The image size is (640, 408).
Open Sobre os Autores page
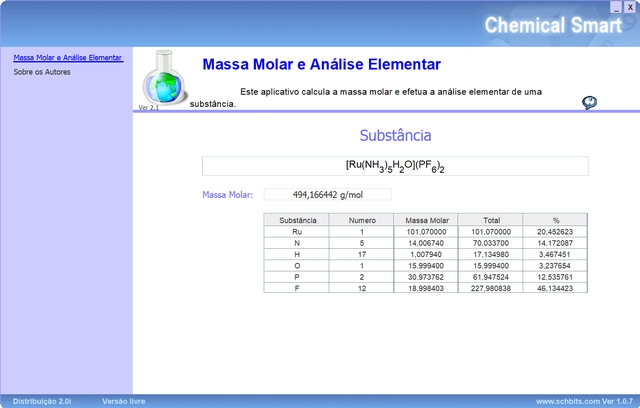pyautogui.click(x=42, y=72)
